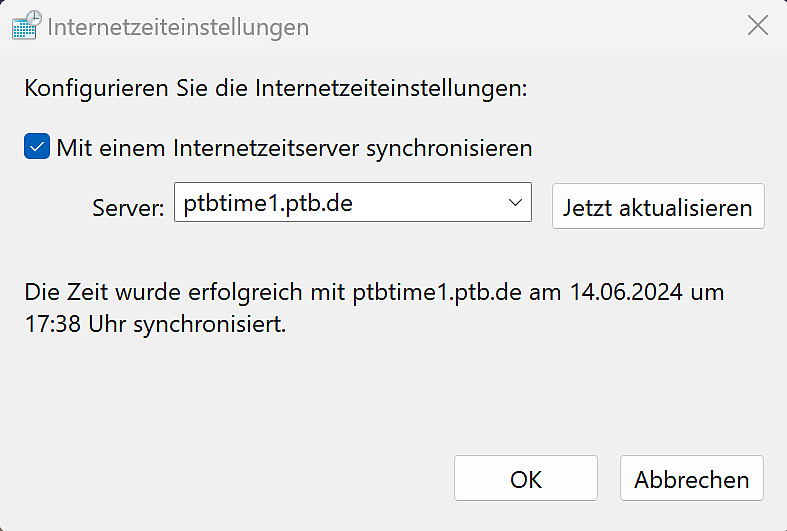787x531 pixels.
Task: Click heading 'Konfigurieren Sie die Internetzeiteinstellungen:'
Action: coord(276,89)
